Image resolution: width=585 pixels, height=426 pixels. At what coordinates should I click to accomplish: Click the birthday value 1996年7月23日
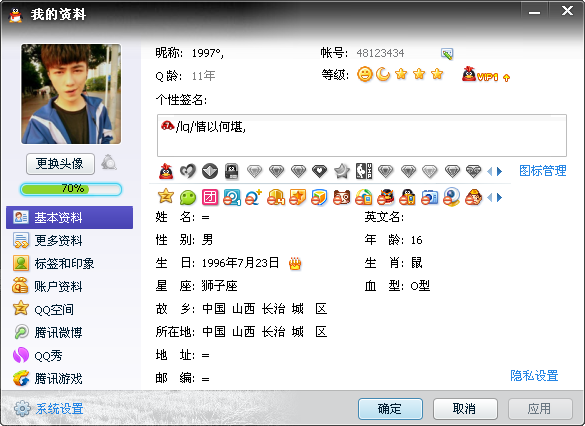240,263
